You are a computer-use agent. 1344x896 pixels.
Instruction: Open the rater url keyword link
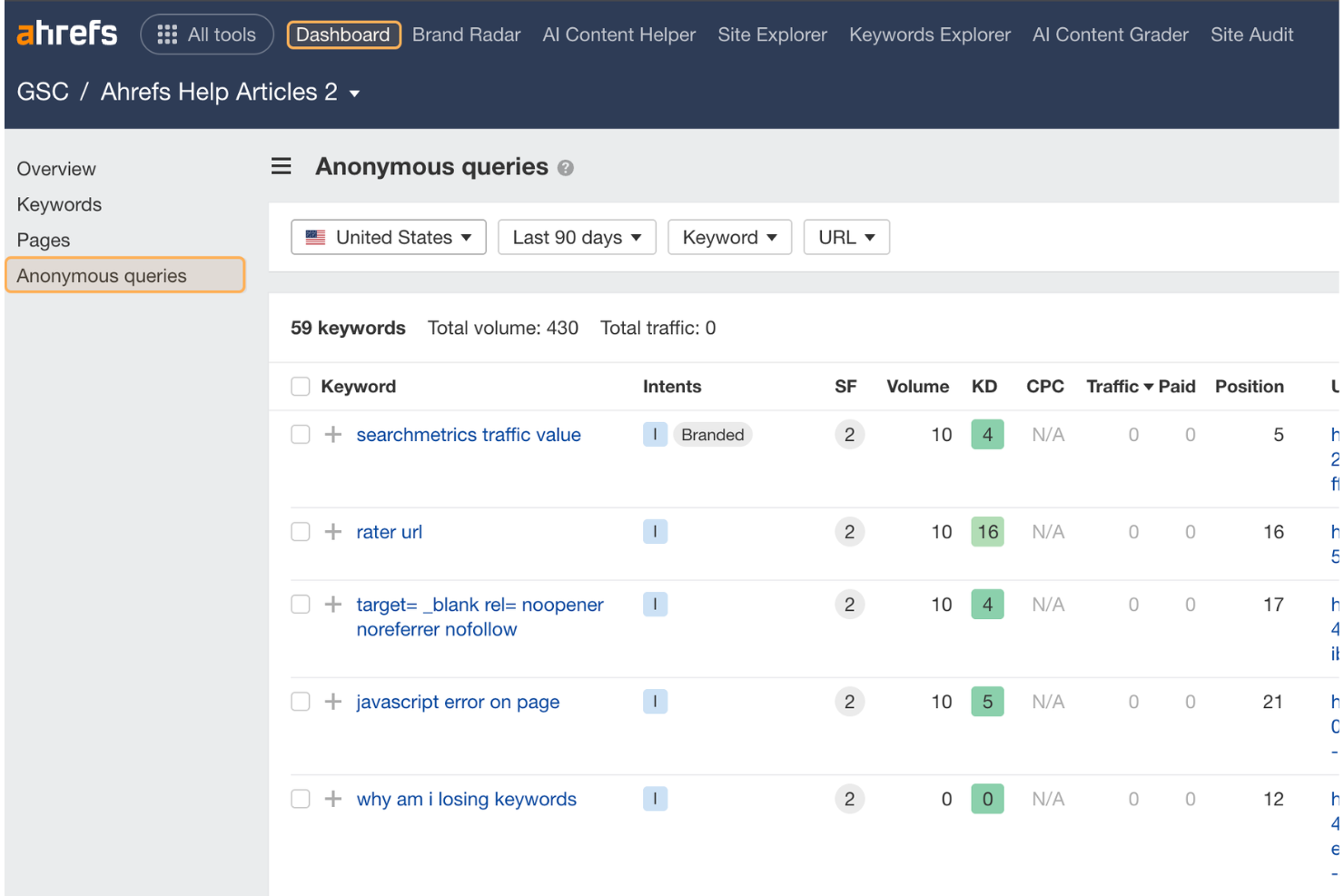[389, 532]
